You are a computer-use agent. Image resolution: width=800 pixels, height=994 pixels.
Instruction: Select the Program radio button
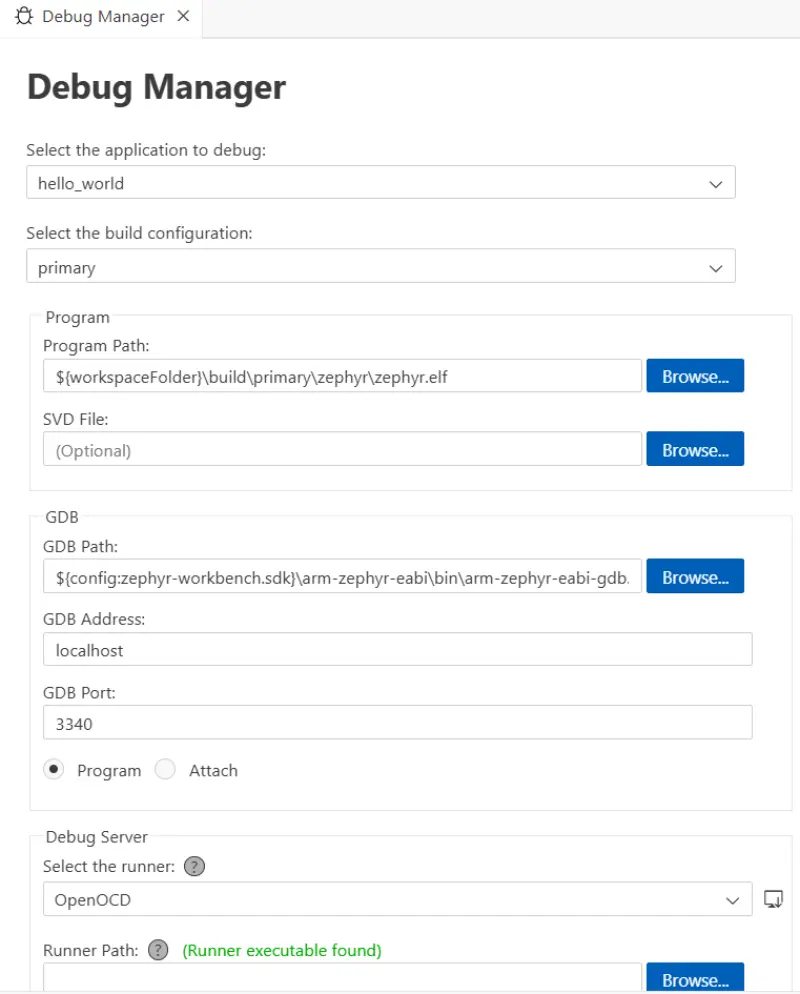click(x=54, y=769)
